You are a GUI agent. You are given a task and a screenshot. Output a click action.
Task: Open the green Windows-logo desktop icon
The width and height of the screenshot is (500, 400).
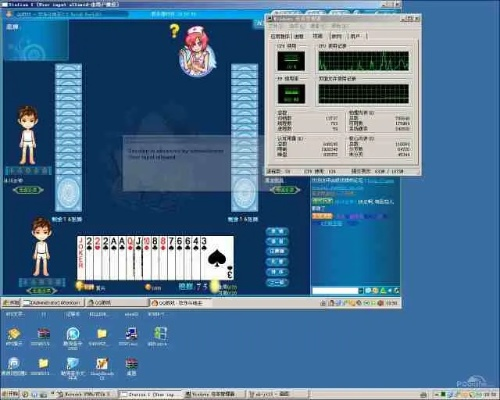159,335
